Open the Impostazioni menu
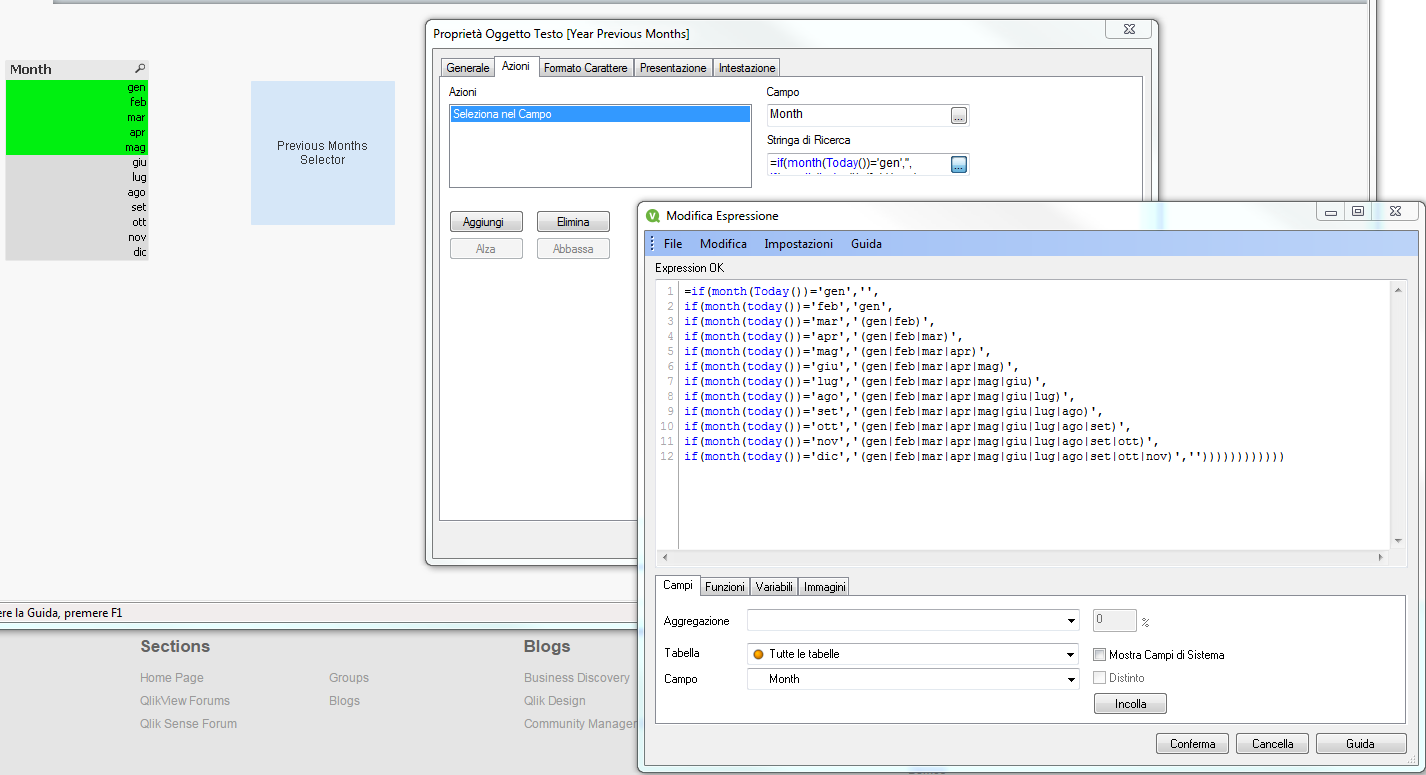Image resolution: width=1426 pixels, height=775 pixels. (798, 244)
